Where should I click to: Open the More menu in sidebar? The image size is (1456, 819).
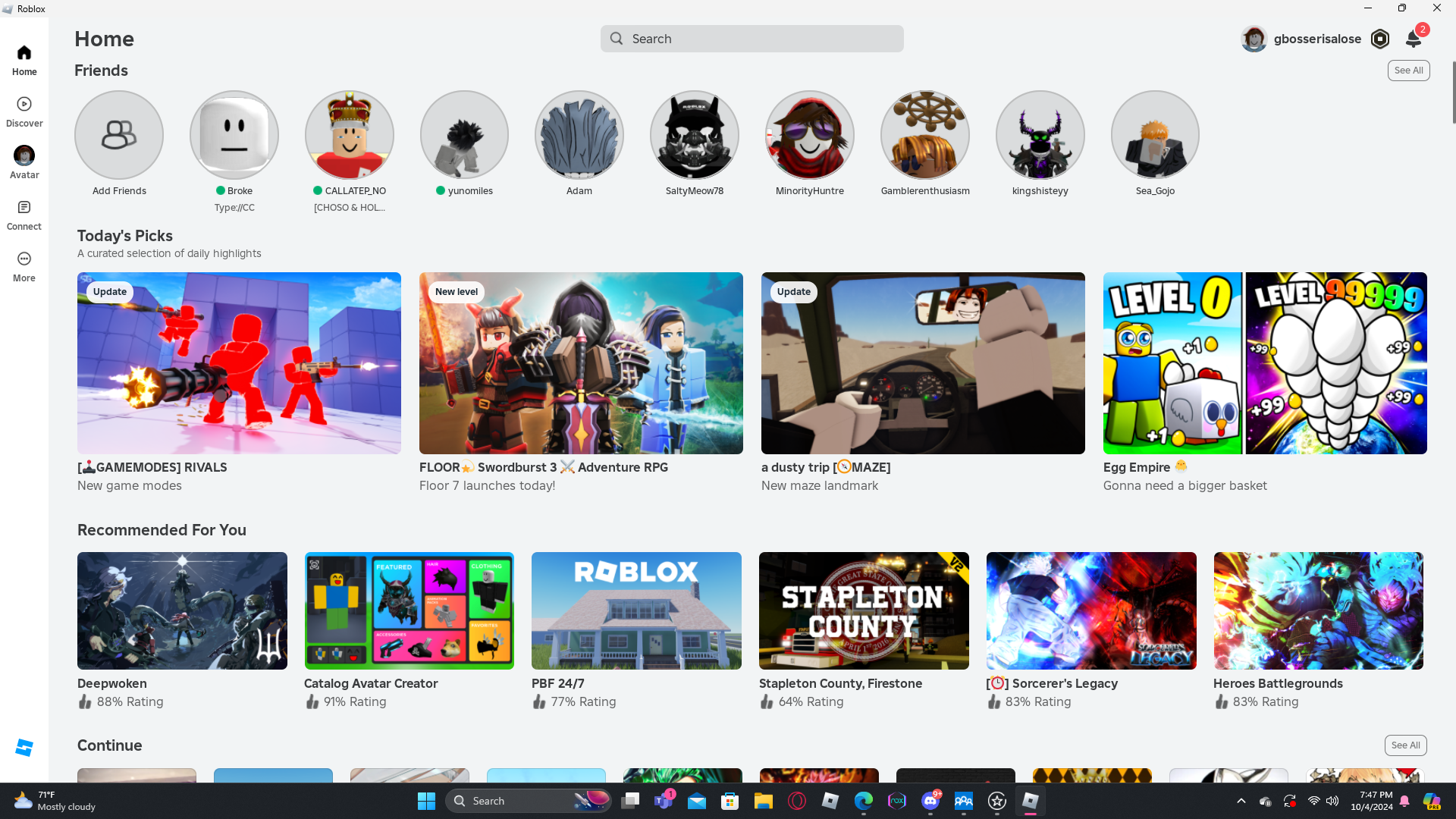[24, 267]
